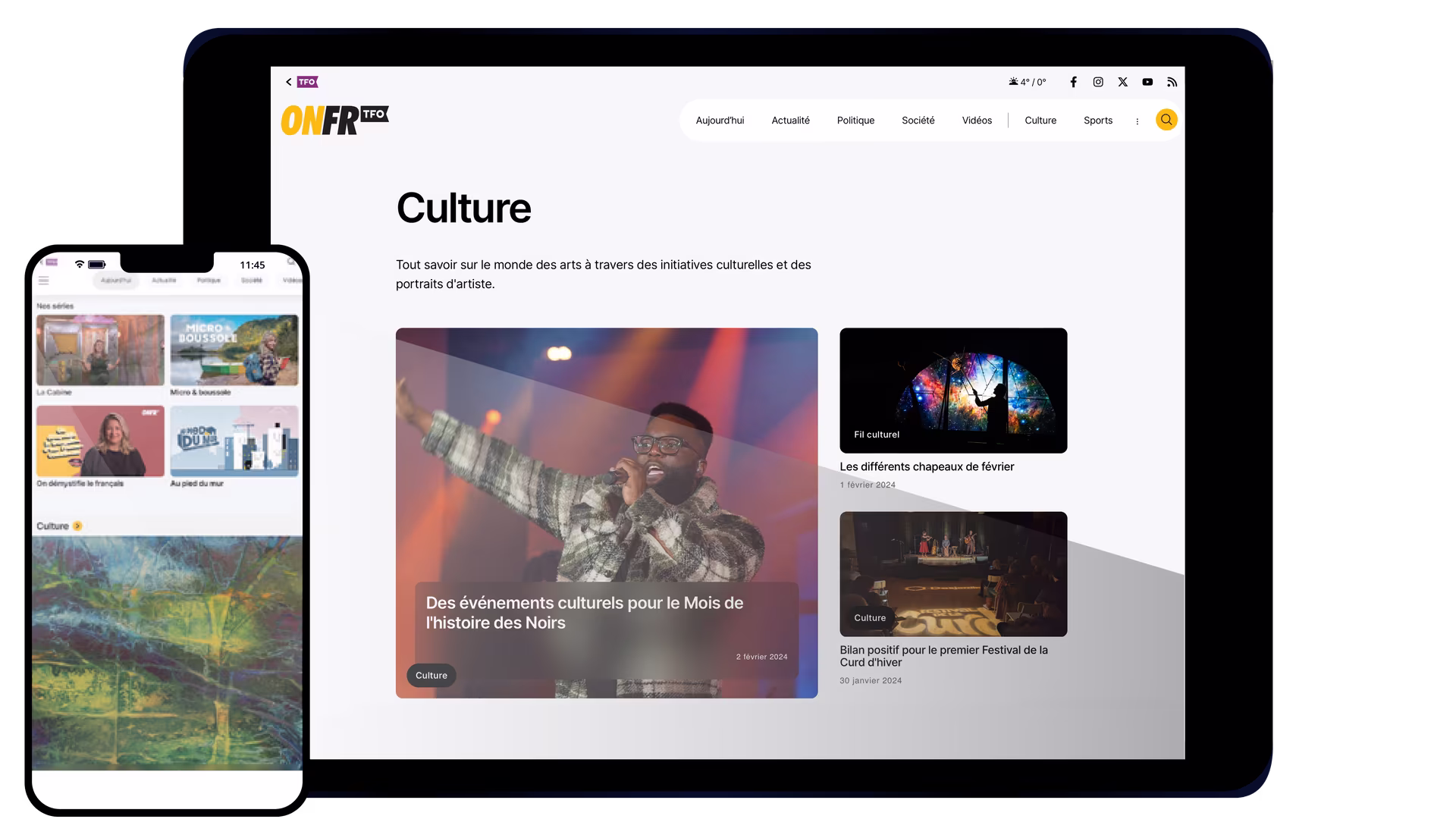Go home via the ONFR TFO logo

click(334, 120)
